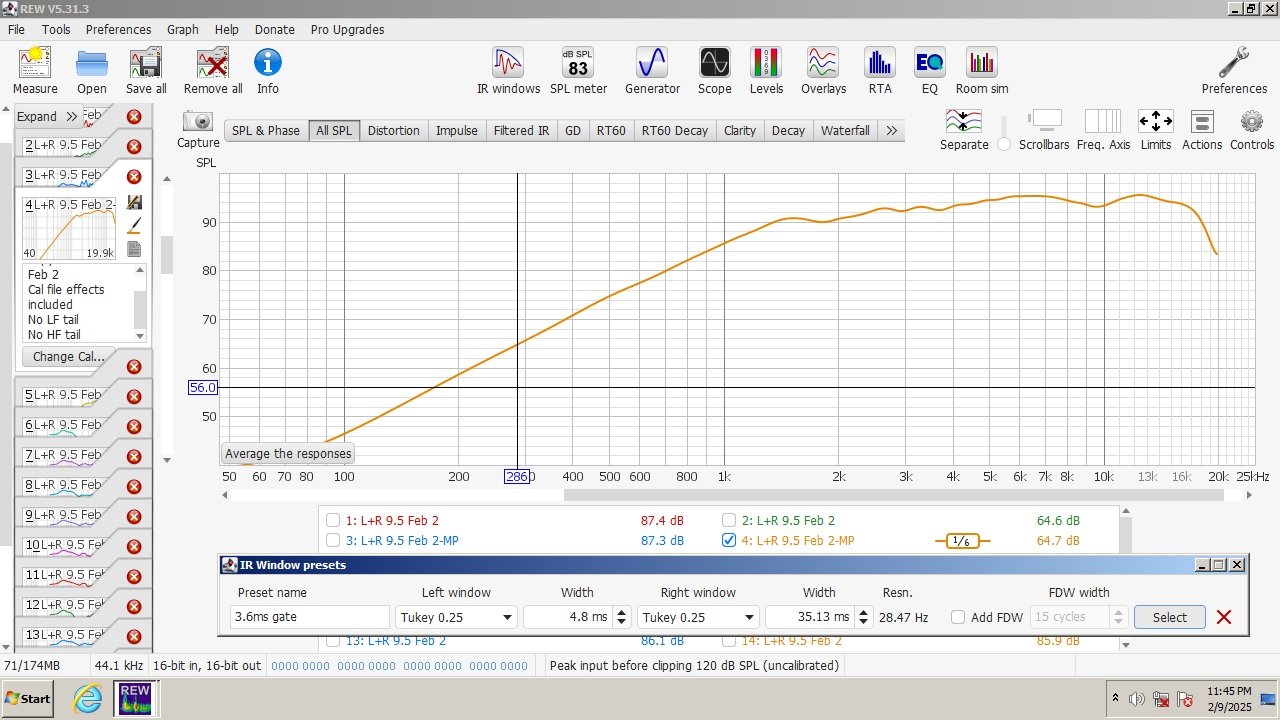The height and width of the screenshot is (720, 1280).
Task: Open the Overlays window
Action: coord(823,71)
